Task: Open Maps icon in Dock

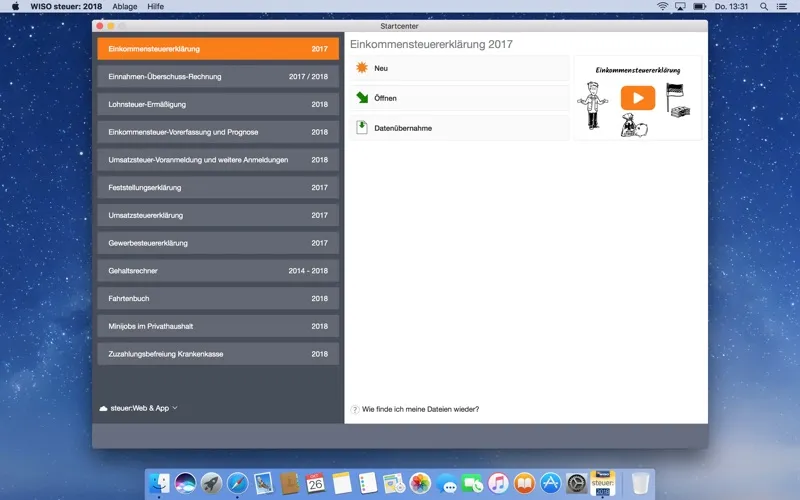Action: [394, 483]
